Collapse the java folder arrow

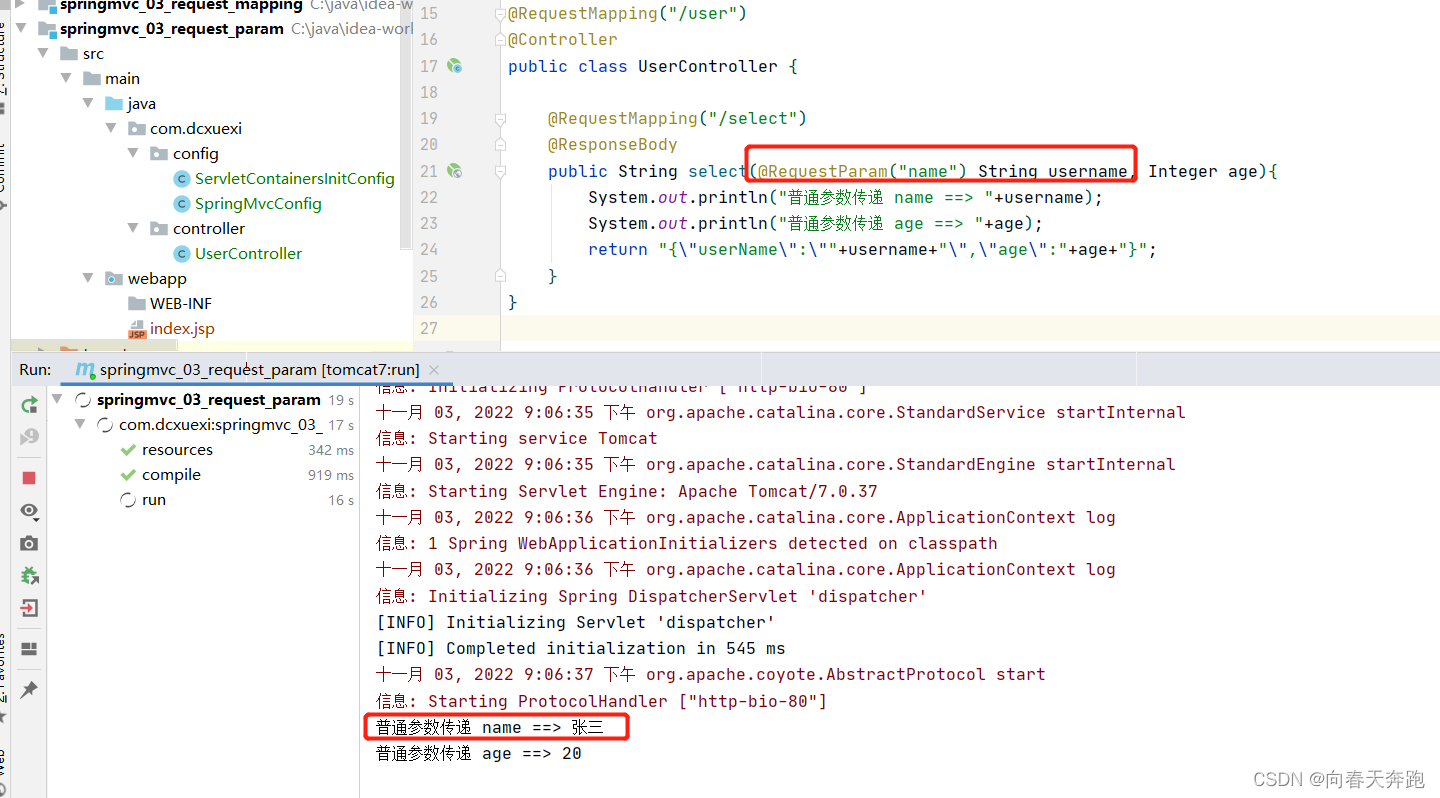(x=88, y=104)
